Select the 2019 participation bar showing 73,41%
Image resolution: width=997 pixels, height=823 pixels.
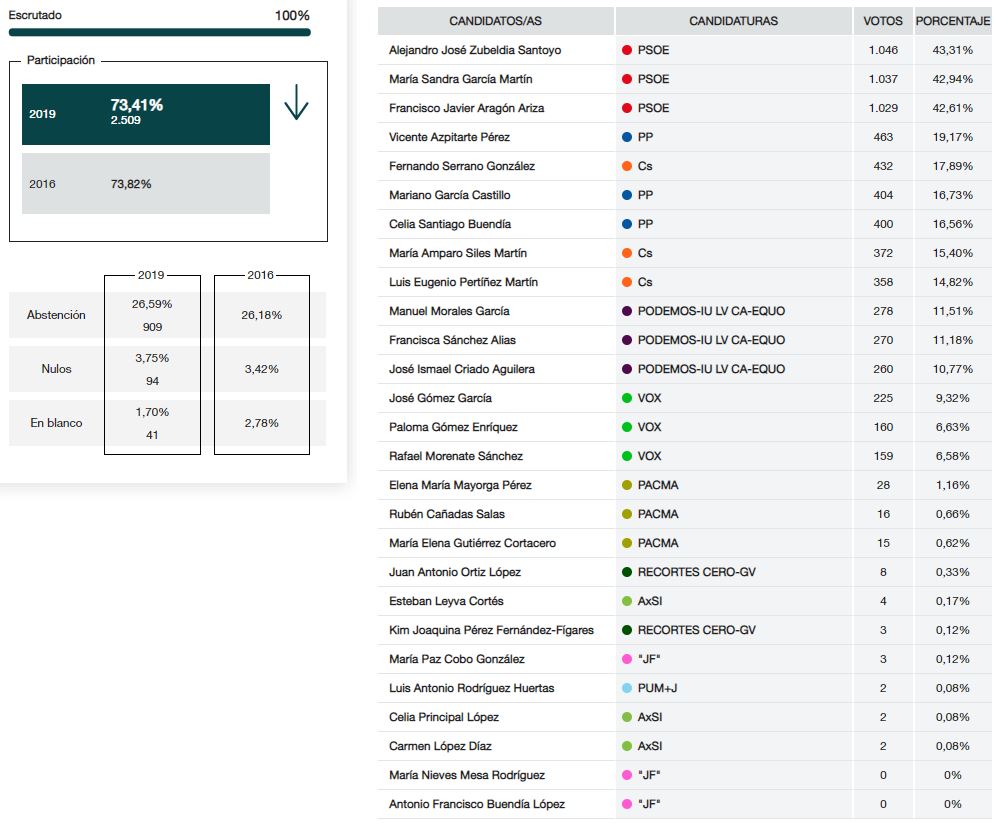(146, 114)
